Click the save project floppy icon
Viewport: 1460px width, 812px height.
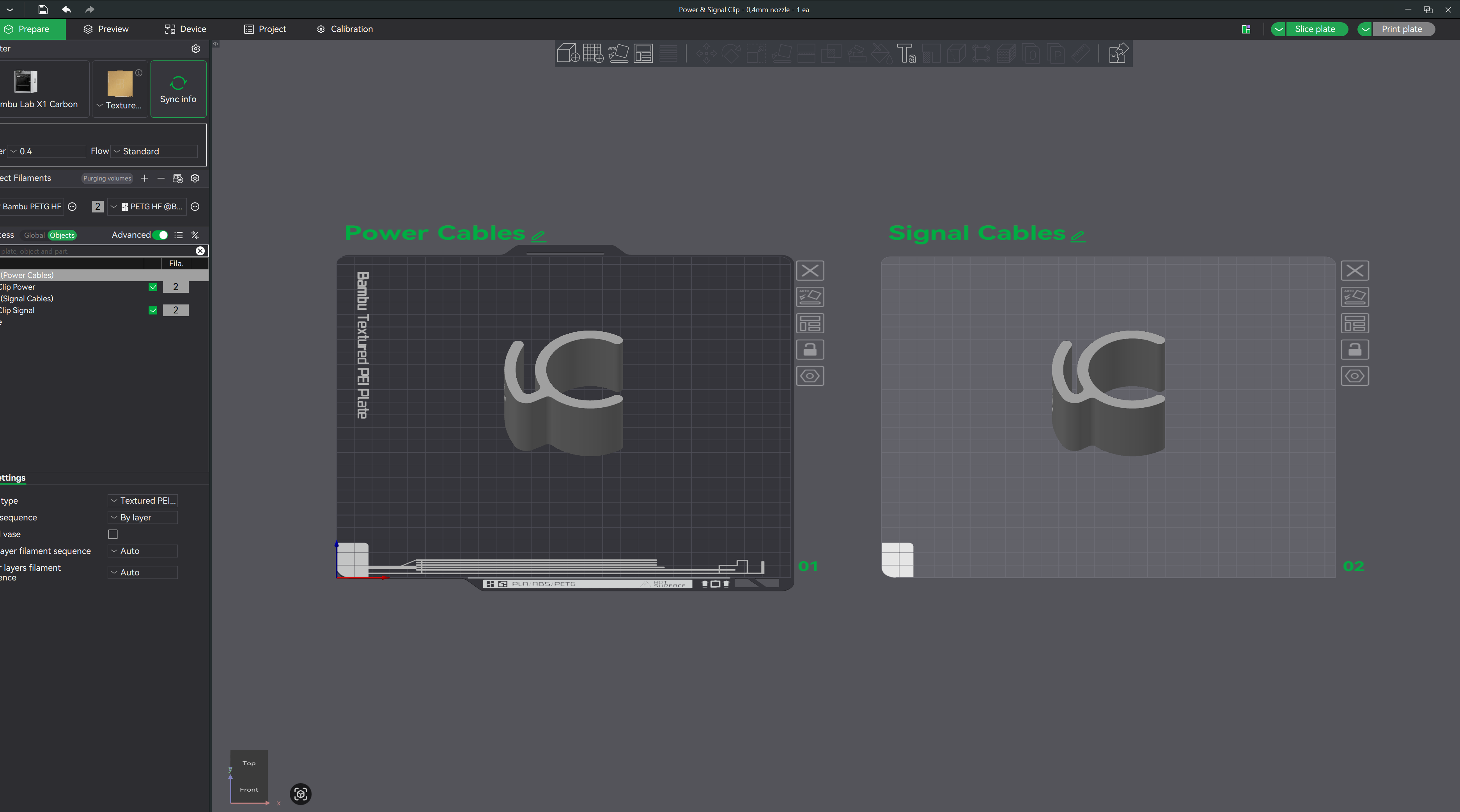43,9
